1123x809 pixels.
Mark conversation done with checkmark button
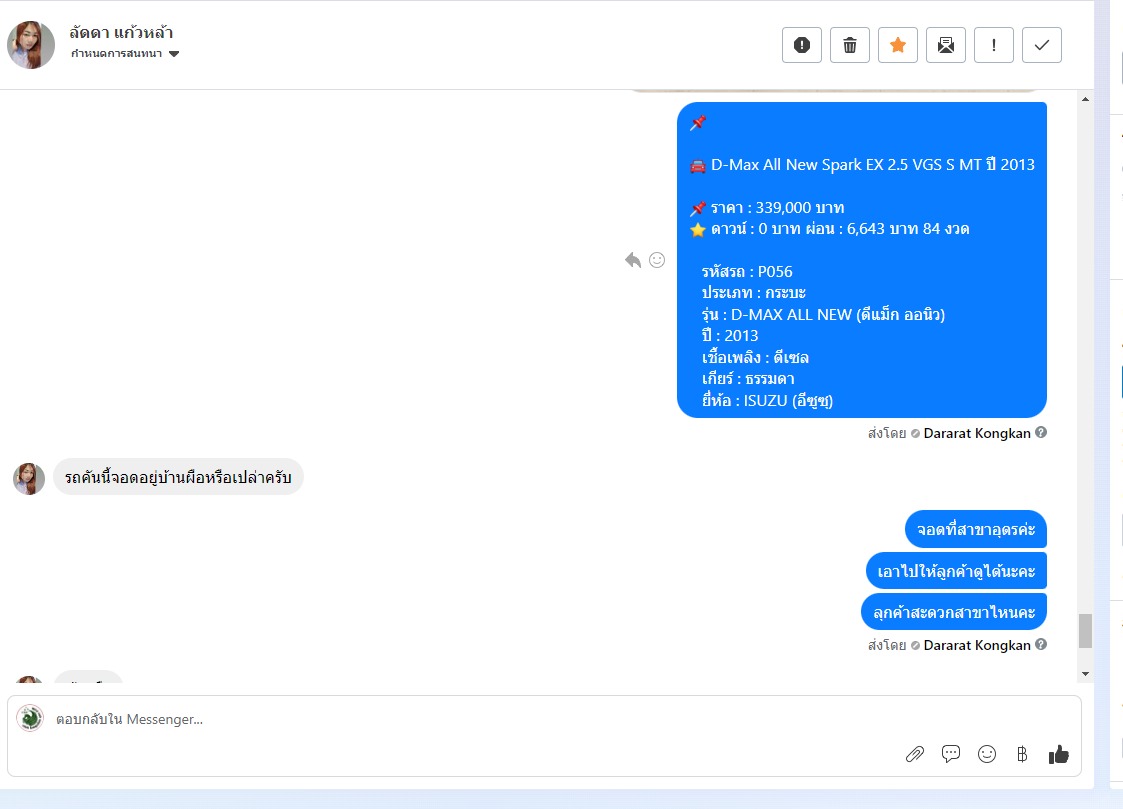click(1041, 45)
